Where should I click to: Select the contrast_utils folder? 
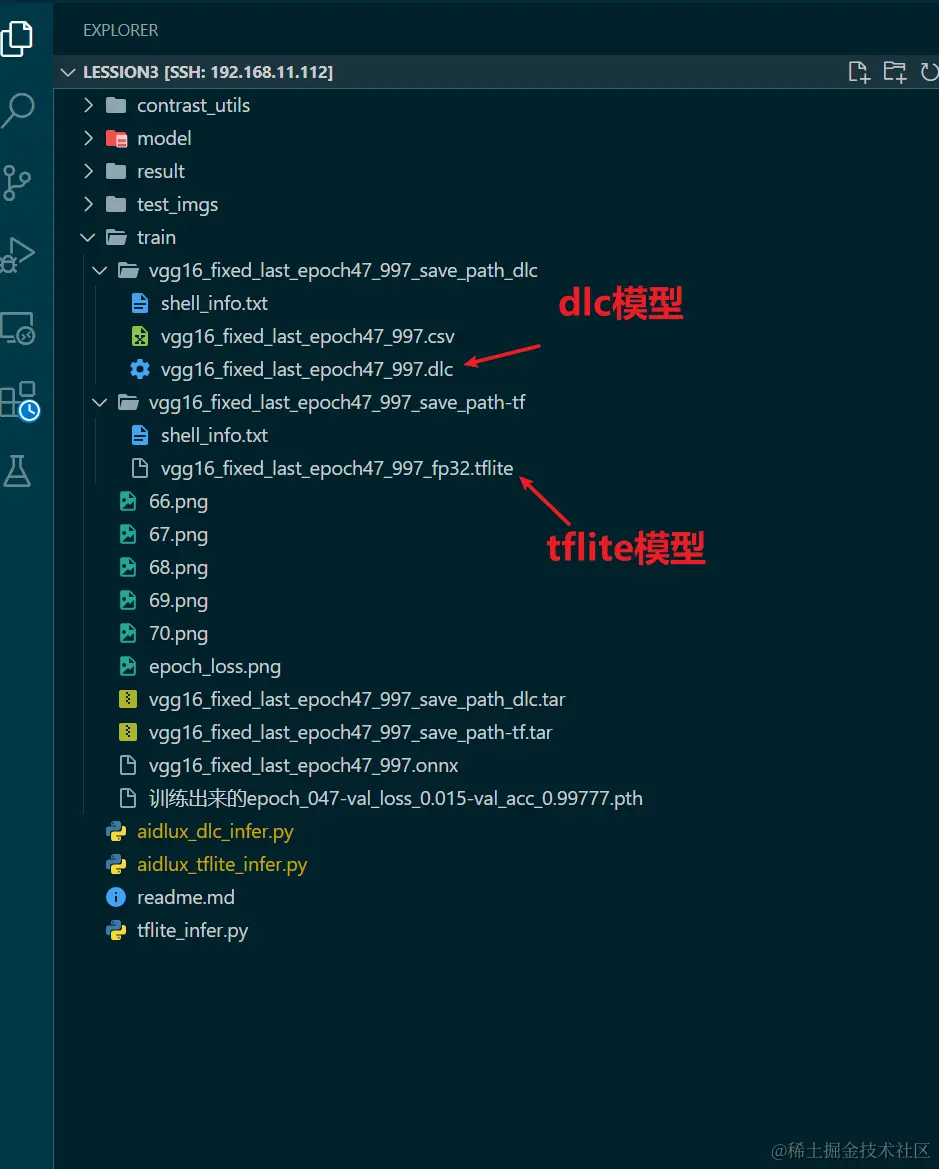[193, 105]
